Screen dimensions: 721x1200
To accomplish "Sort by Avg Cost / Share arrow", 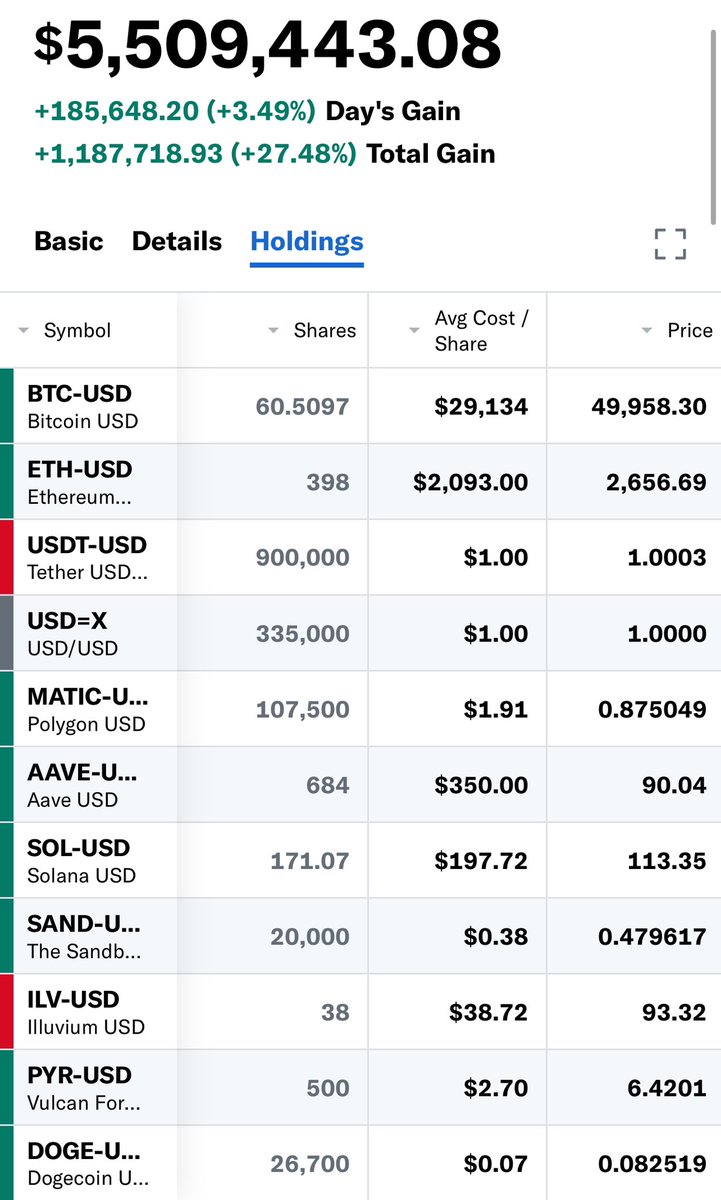I will click(414, 331).
